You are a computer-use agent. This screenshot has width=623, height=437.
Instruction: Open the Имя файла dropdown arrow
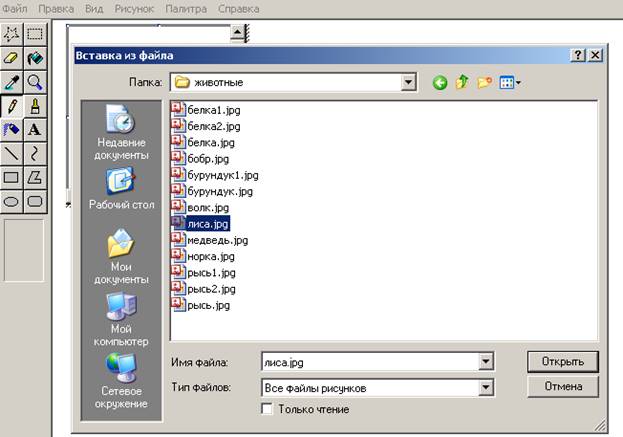click(486, 362)
